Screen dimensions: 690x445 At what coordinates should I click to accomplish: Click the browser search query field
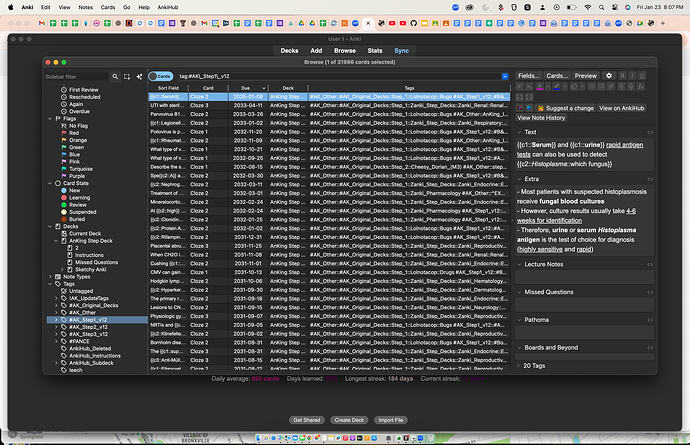339,76
